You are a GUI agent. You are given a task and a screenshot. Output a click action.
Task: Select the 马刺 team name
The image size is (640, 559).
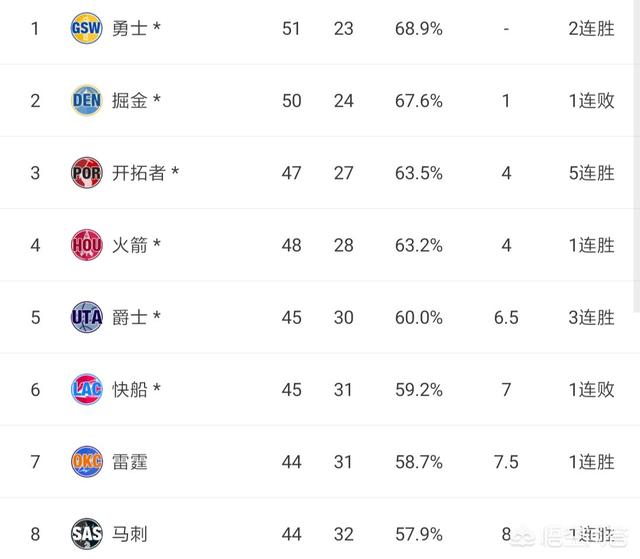[x=130, y=534]
